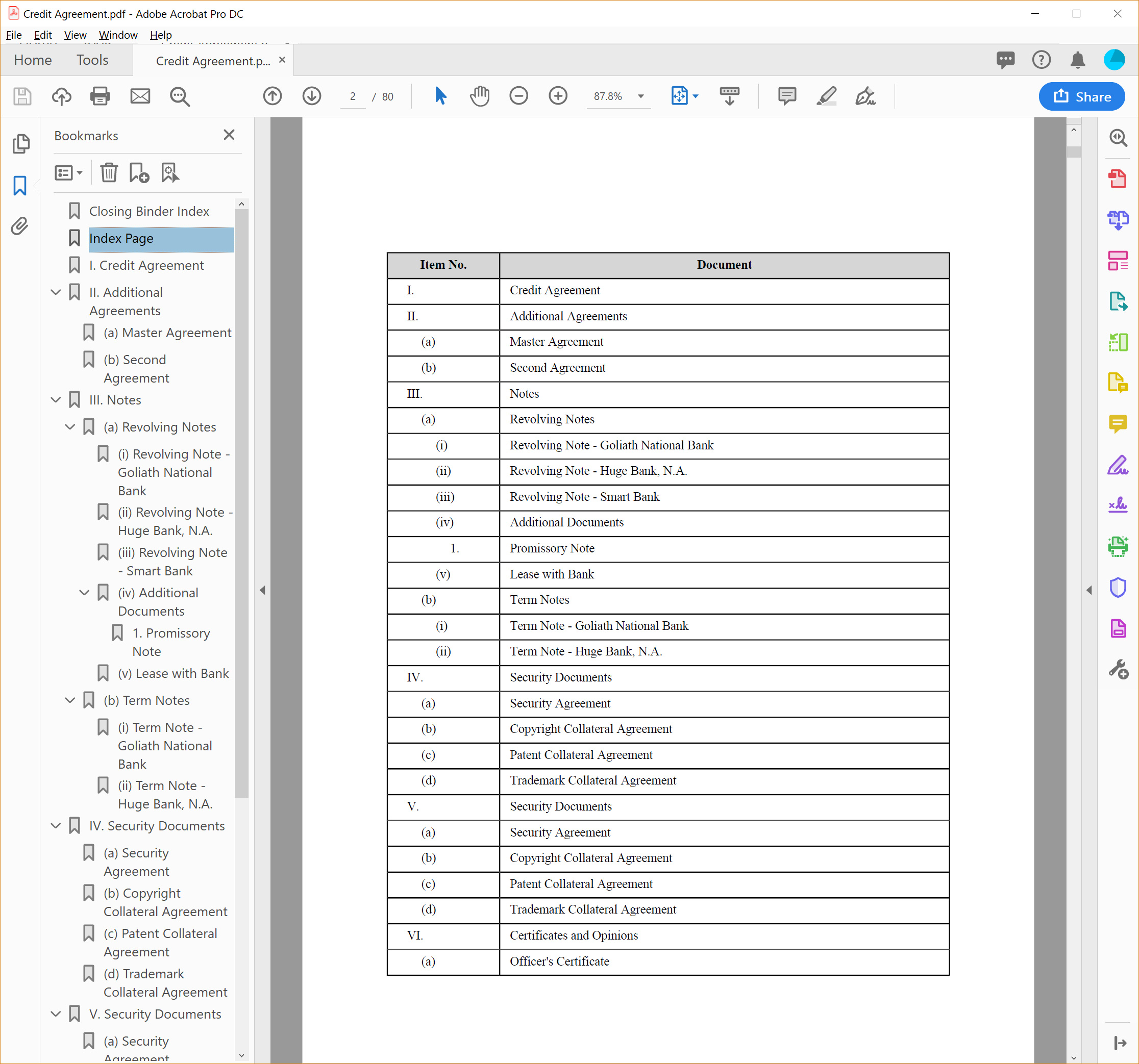Collapse the IV. Security Documents bookmark
The width and height of the screenshot is (1139, 1064).
[x=56, y=826]
